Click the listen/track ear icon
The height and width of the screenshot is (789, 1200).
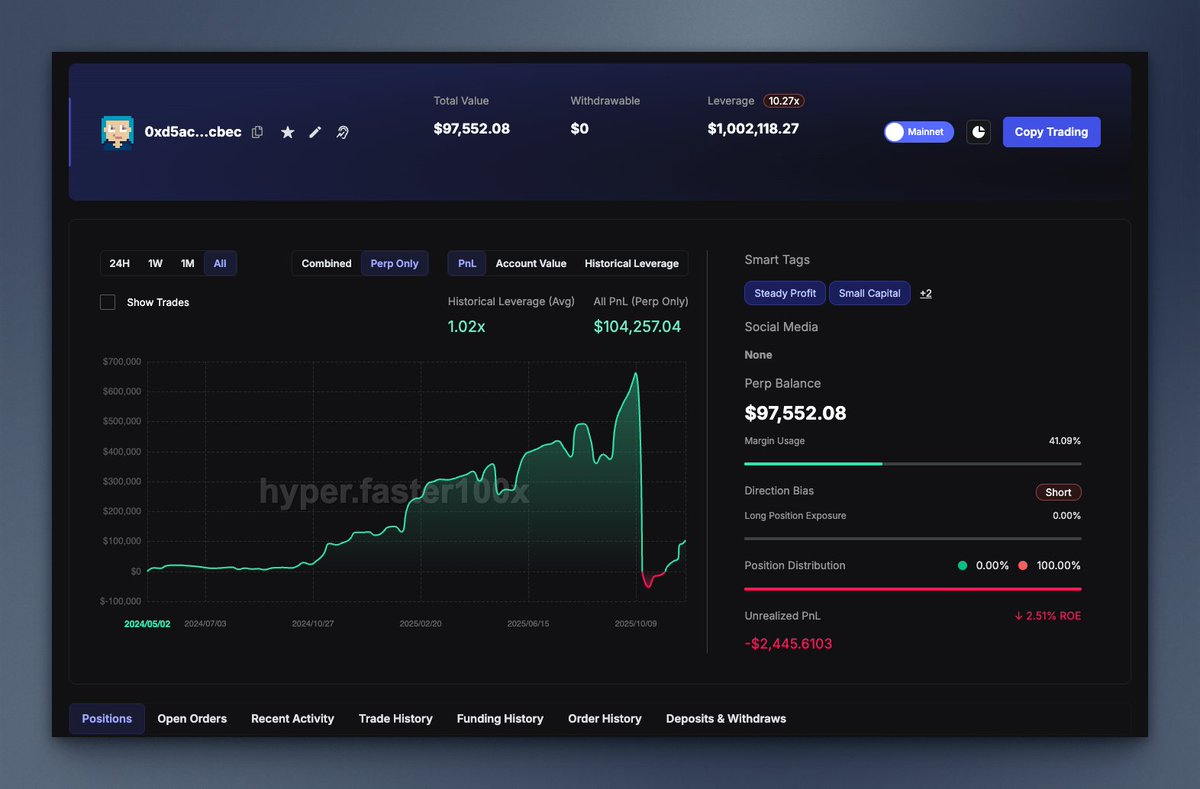point(342,132)
